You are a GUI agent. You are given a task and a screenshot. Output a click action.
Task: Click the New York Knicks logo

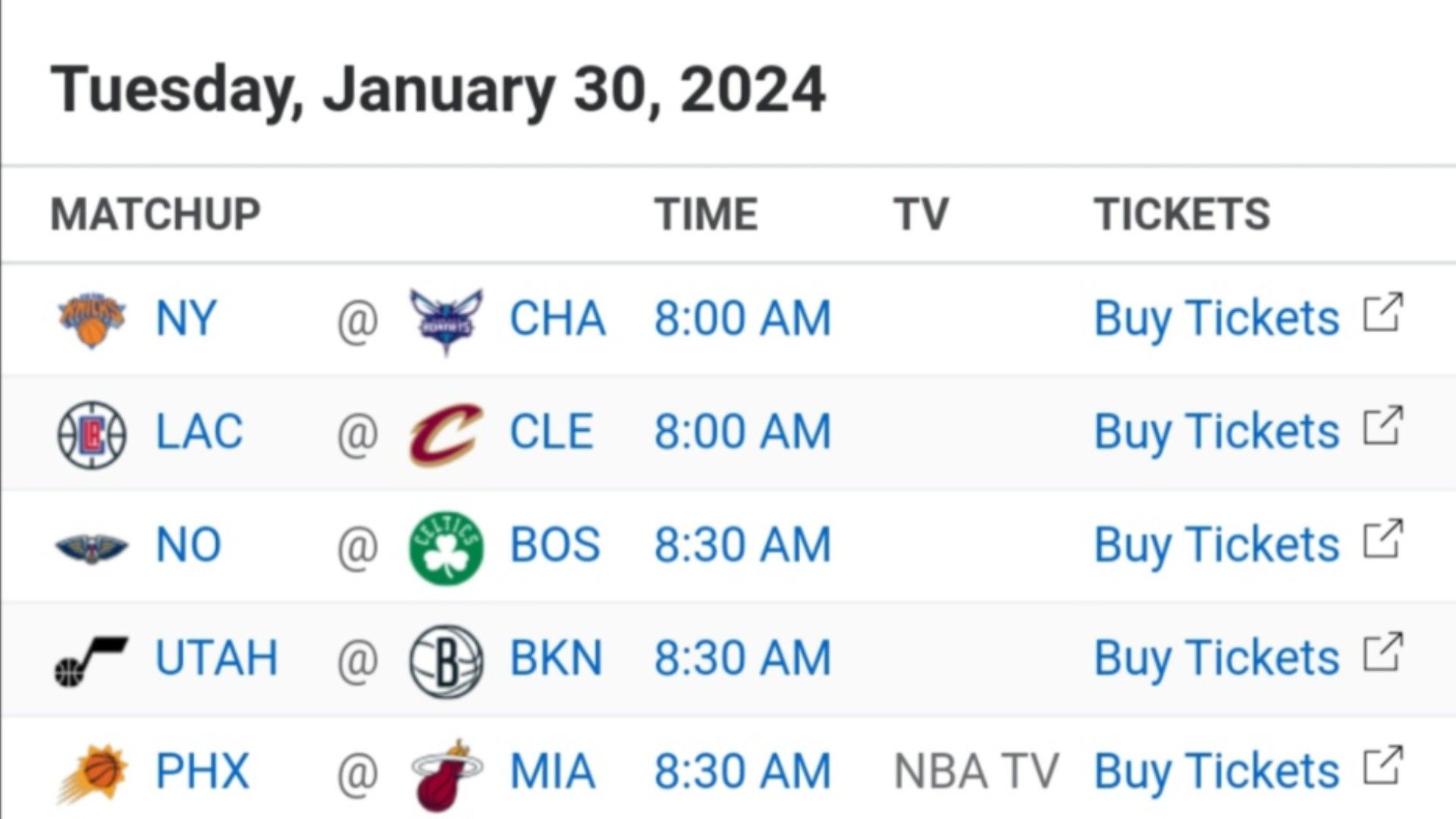point(92,318)
